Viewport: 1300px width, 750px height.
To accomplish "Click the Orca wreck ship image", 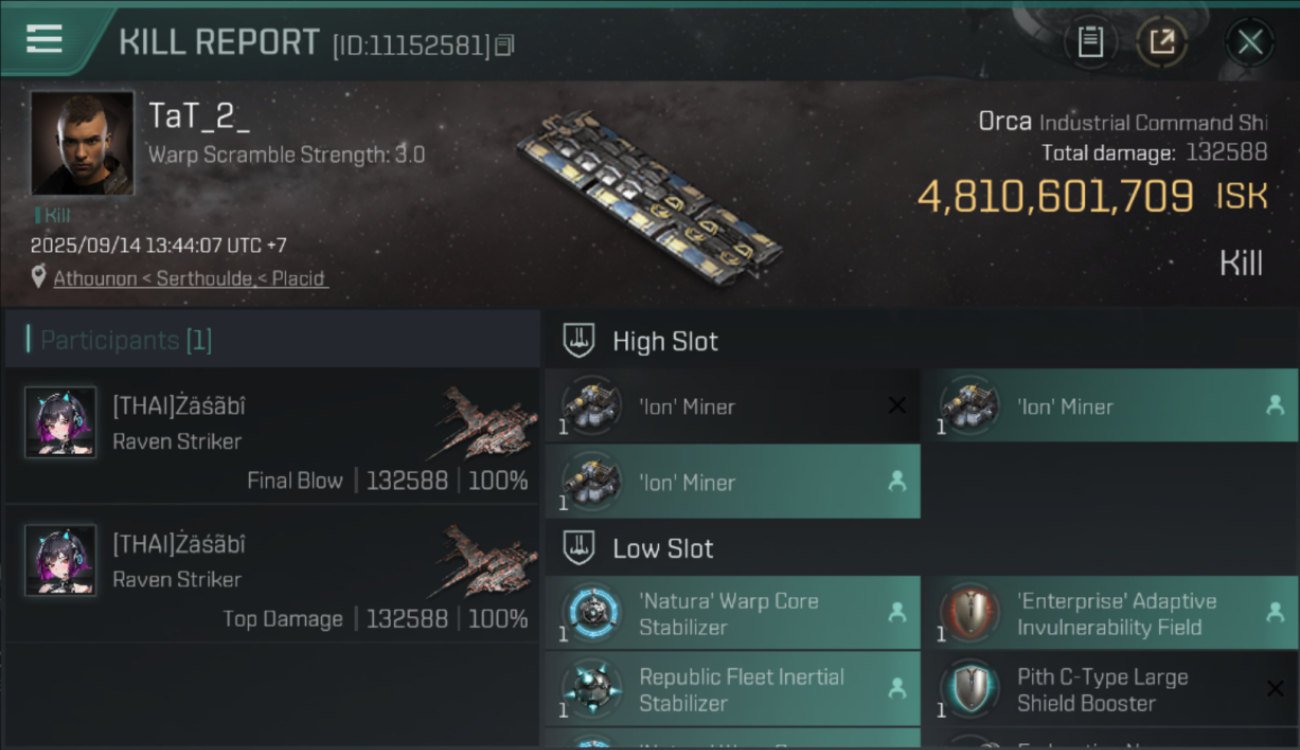I will [x=648, y=197].
